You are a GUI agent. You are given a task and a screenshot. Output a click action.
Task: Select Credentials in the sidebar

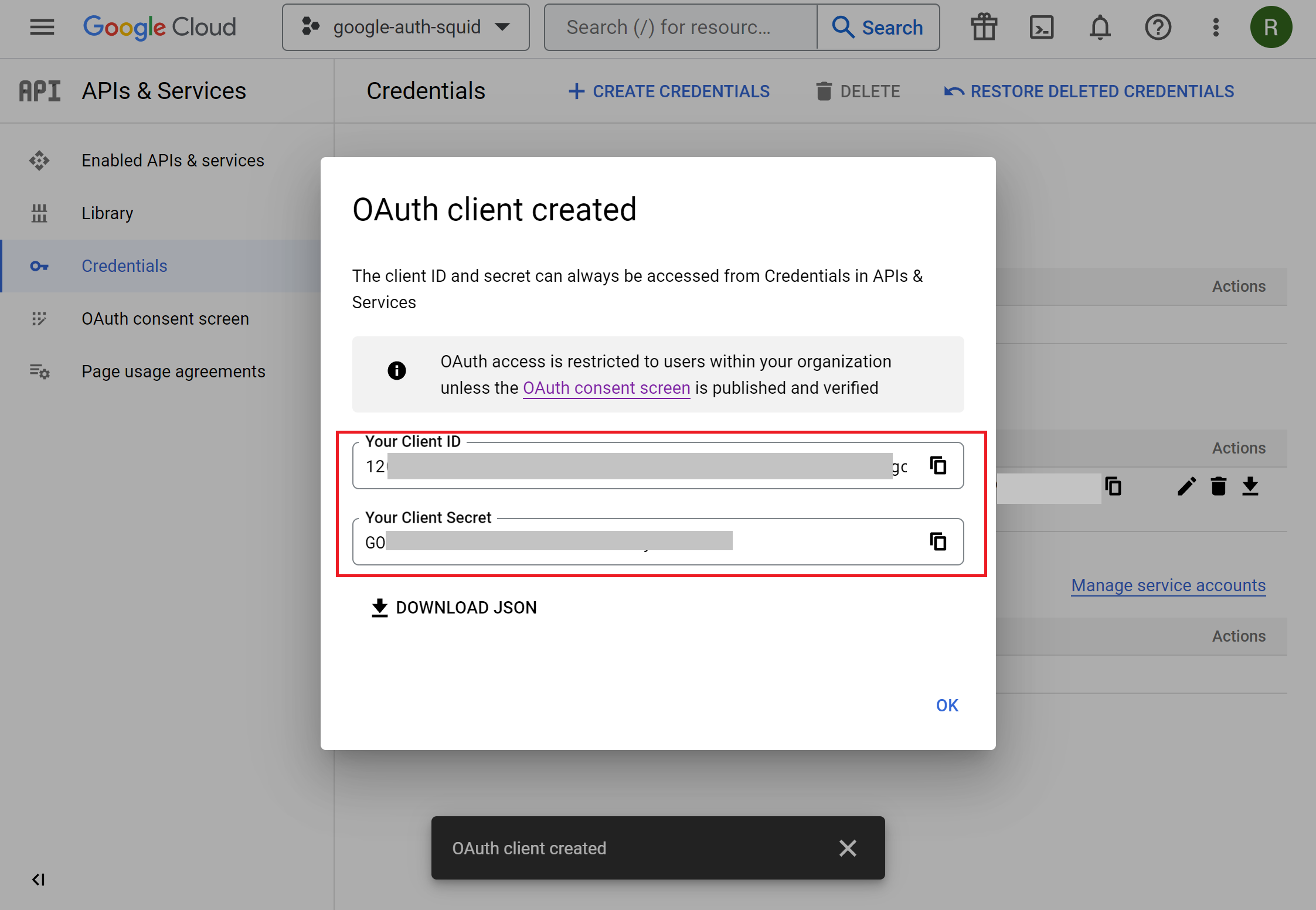pos(161,266)
